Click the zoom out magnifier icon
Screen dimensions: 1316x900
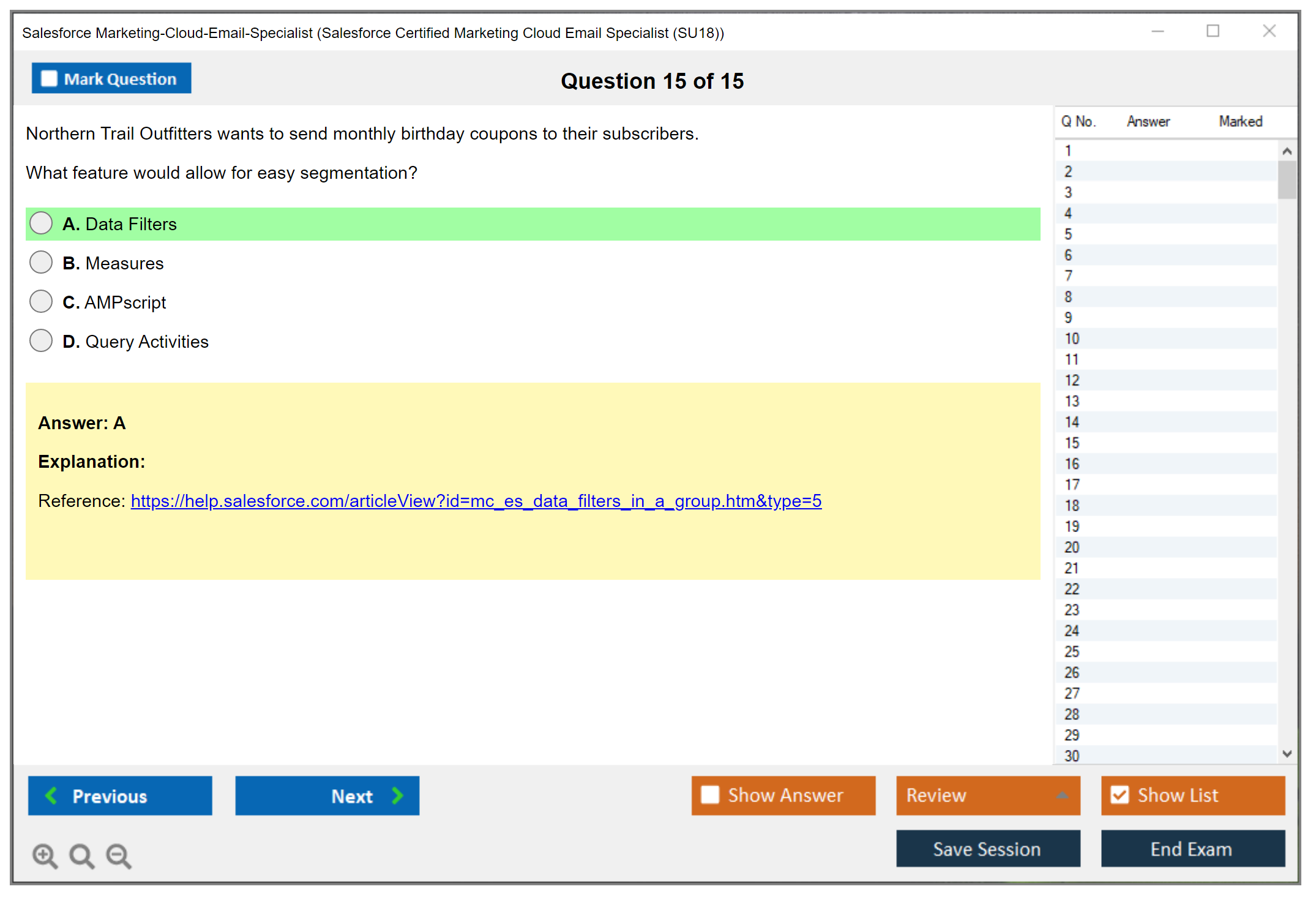[119, 855]
